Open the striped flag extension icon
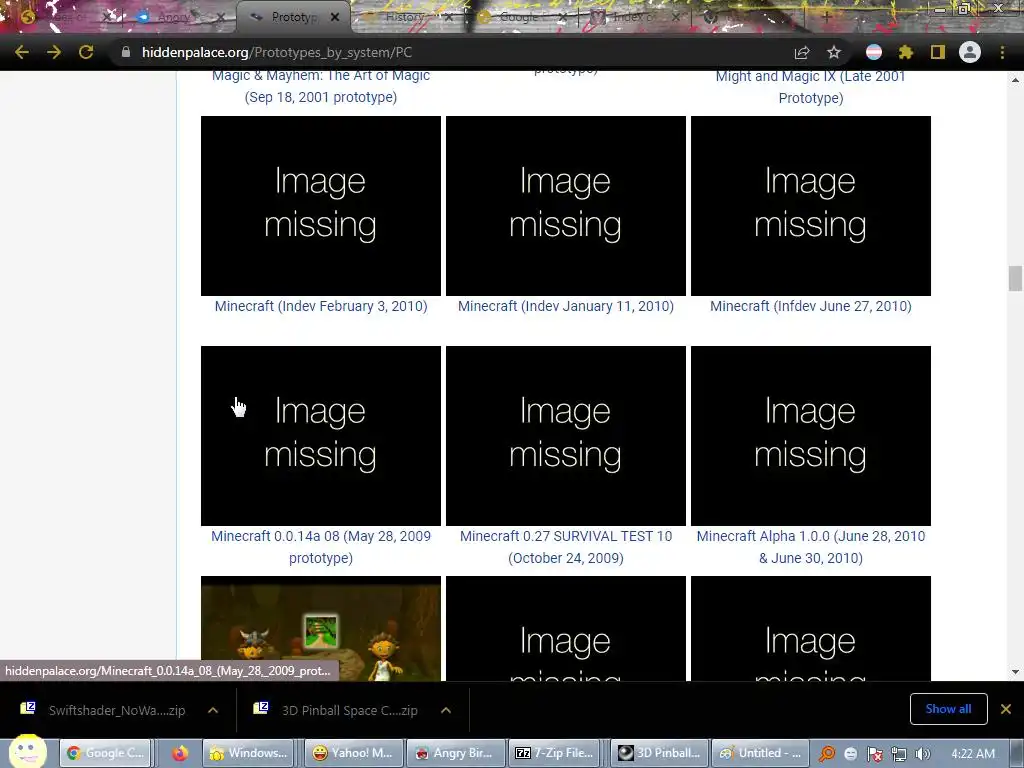The height and width of the screenshot is (768, 1024). pyautogui.click(x=874, y=52)
